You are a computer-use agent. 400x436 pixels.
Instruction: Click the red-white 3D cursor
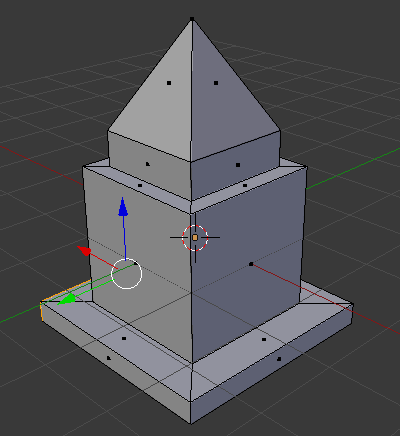195,237
